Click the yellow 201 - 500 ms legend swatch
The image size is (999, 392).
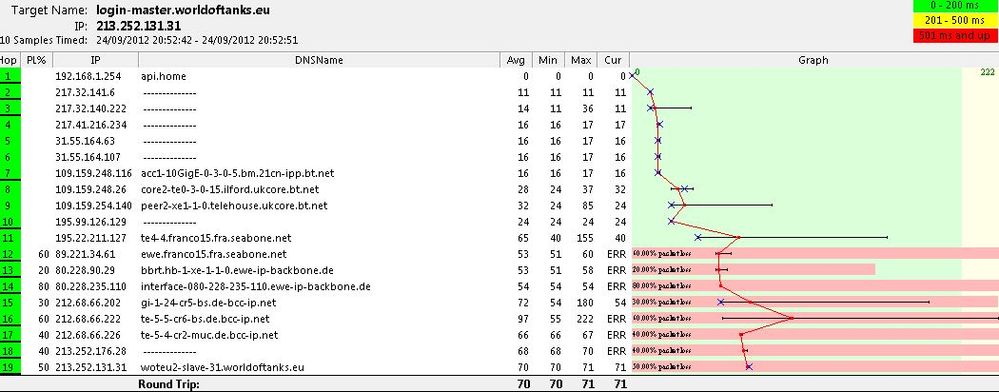[955, 21]
